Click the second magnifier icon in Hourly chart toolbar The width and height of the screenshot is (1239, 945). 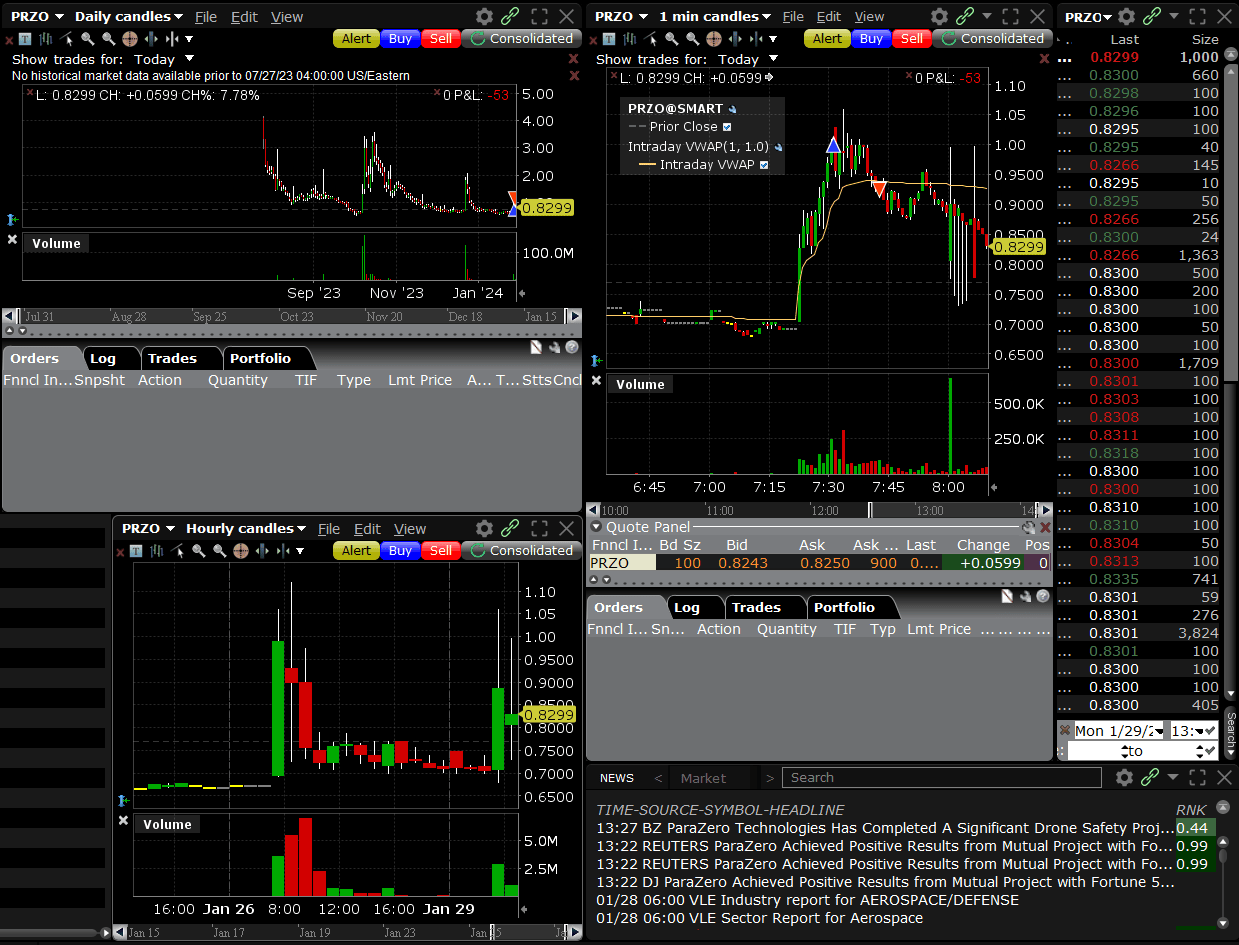(x=219, y=551)
